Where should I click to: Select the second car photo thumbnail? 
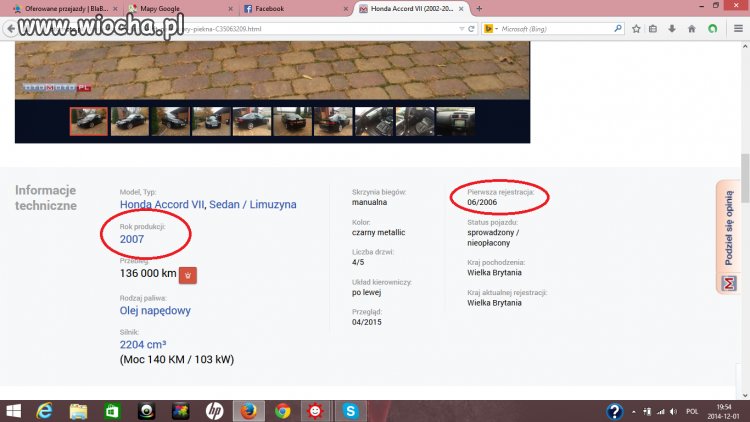point(130,122)
